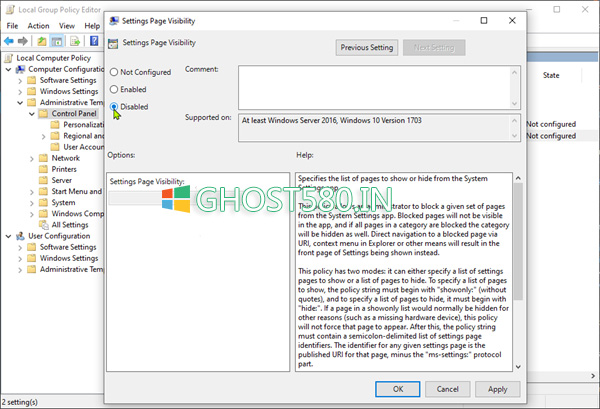600x409 pixels.
Task: Select the Not Configured radio button
Action: (x=114, y=72)
